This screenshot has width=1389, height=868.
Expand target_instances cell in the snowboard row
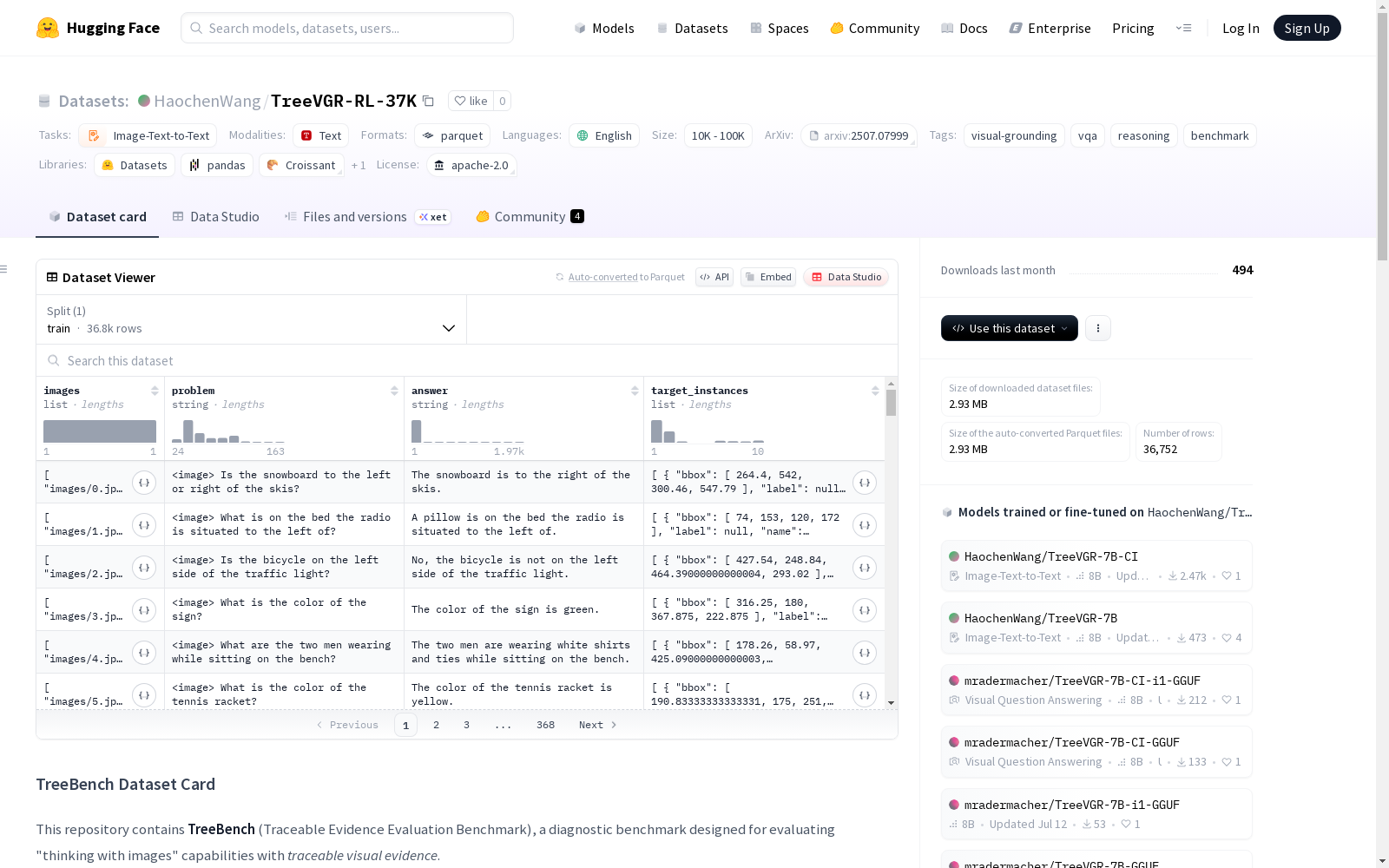click(x=865, y=483)
